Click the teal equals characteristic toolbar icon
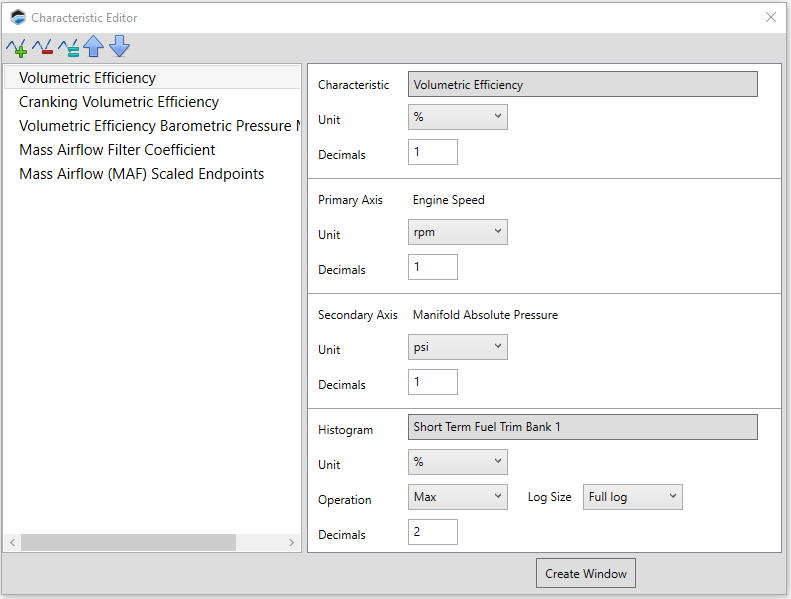Viewport: 791px width, 599px height. 68,47
